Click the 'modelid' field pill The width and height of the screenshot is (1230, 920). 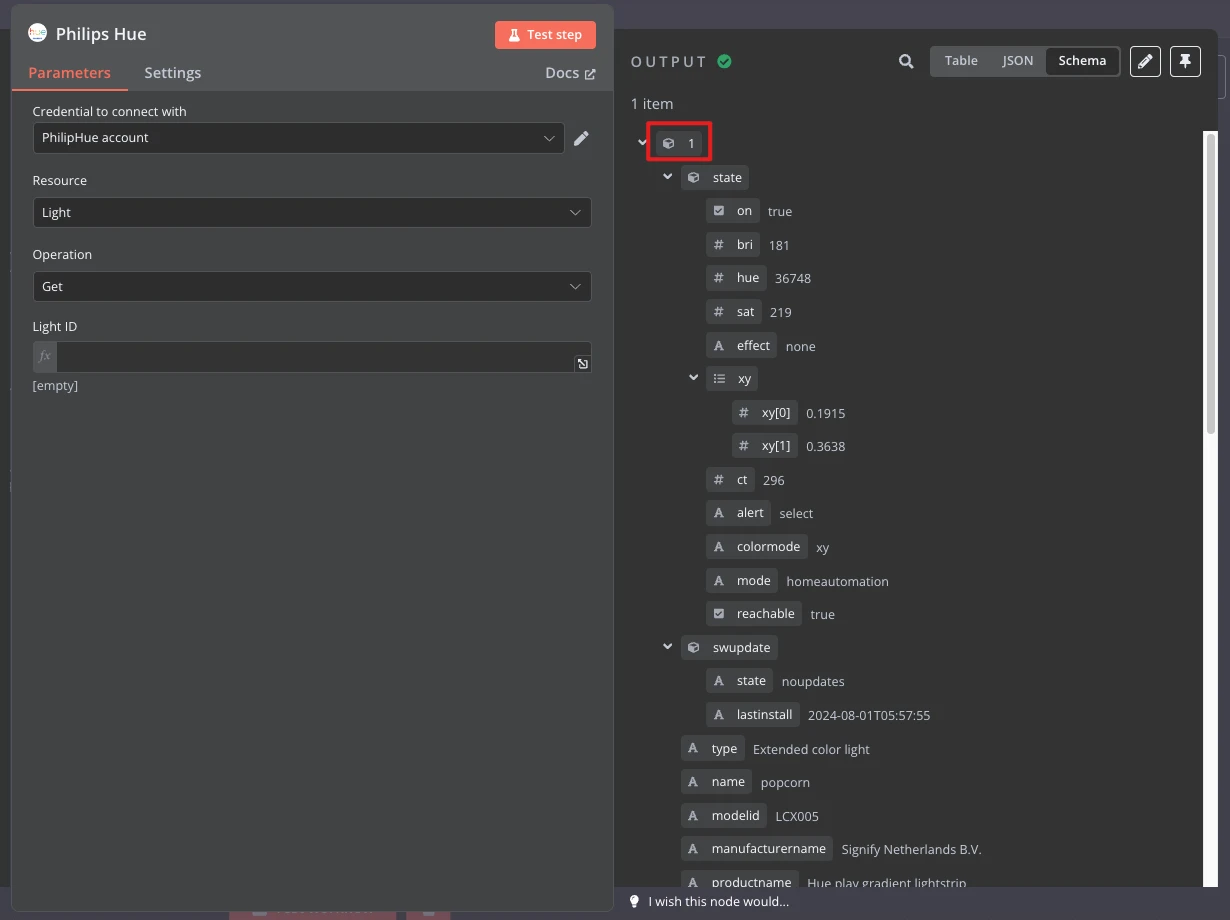point(724,816)
